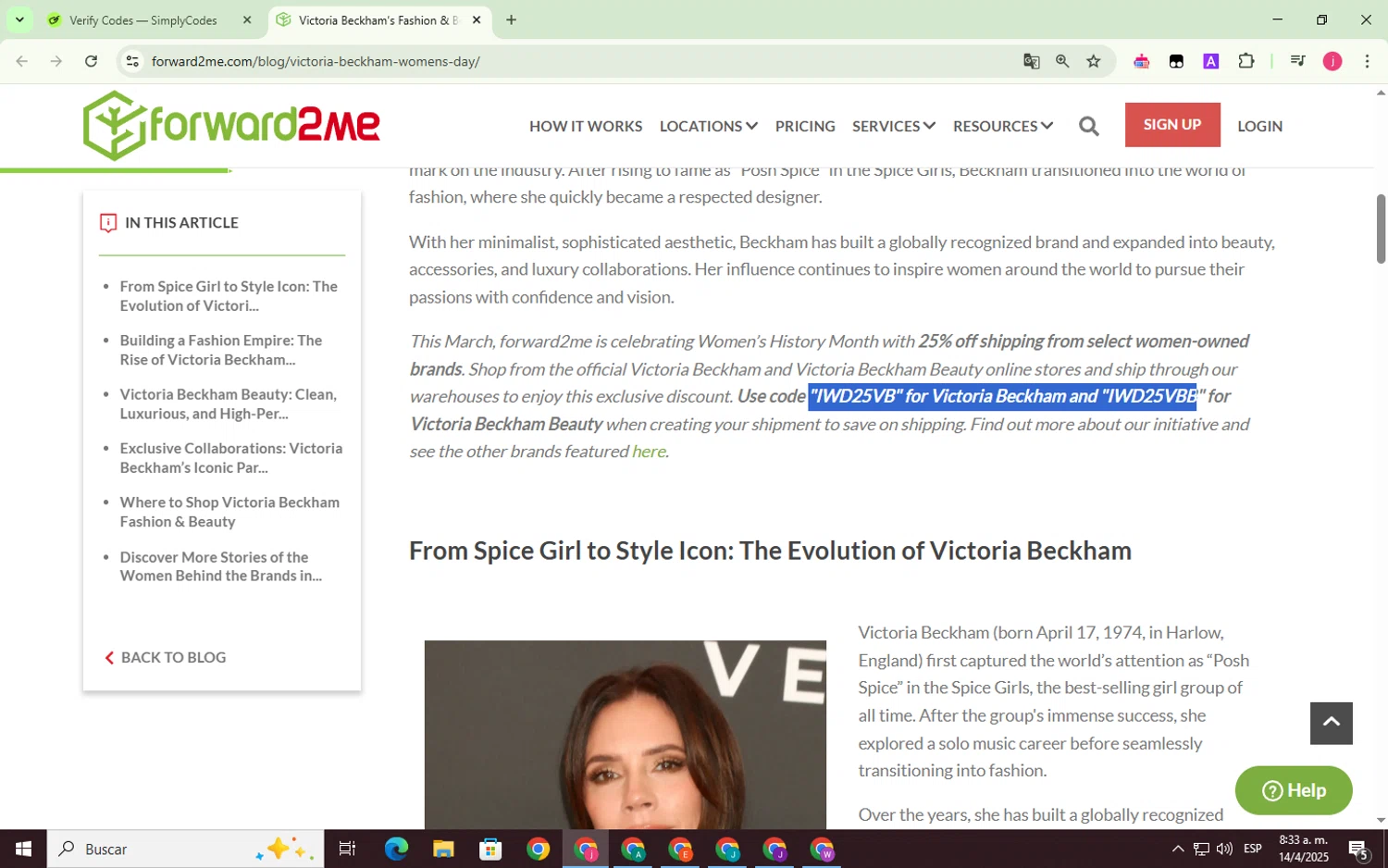Click the Victoria Beckham portrait photo

coord(626,735)
